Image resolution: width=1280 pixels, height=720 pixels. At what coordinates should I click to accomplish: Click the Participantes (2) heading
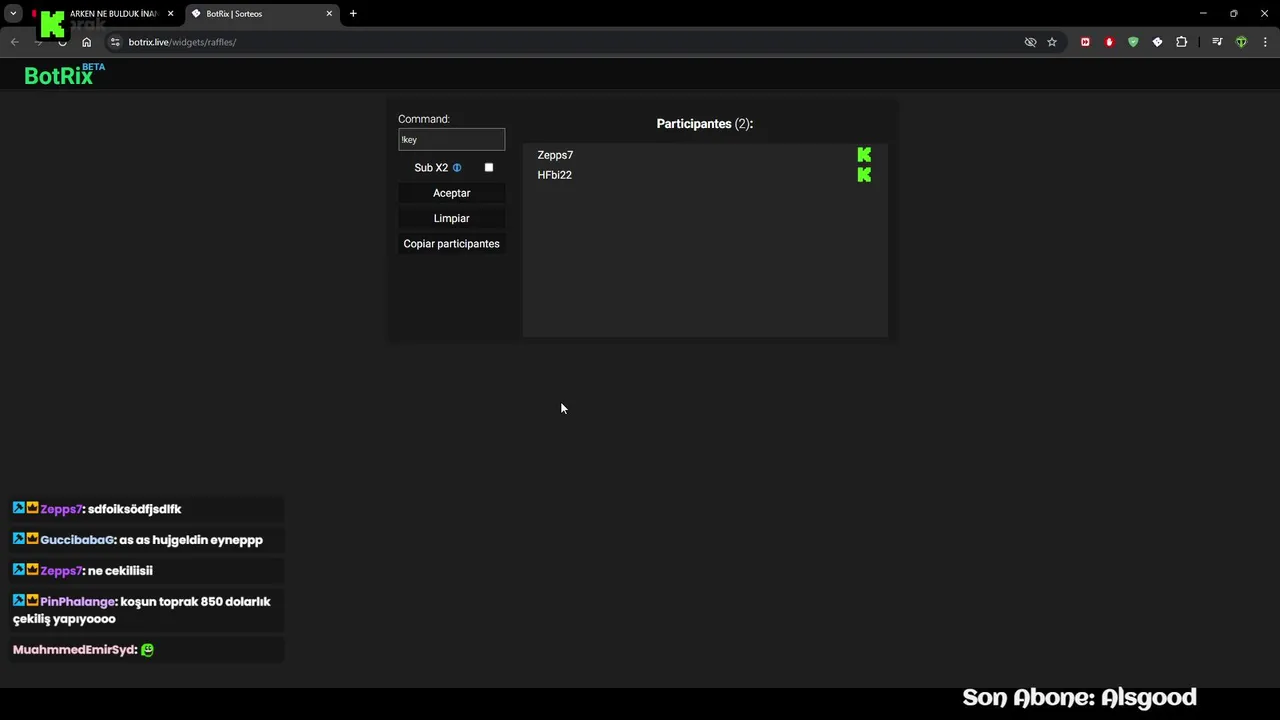(705, 124)
